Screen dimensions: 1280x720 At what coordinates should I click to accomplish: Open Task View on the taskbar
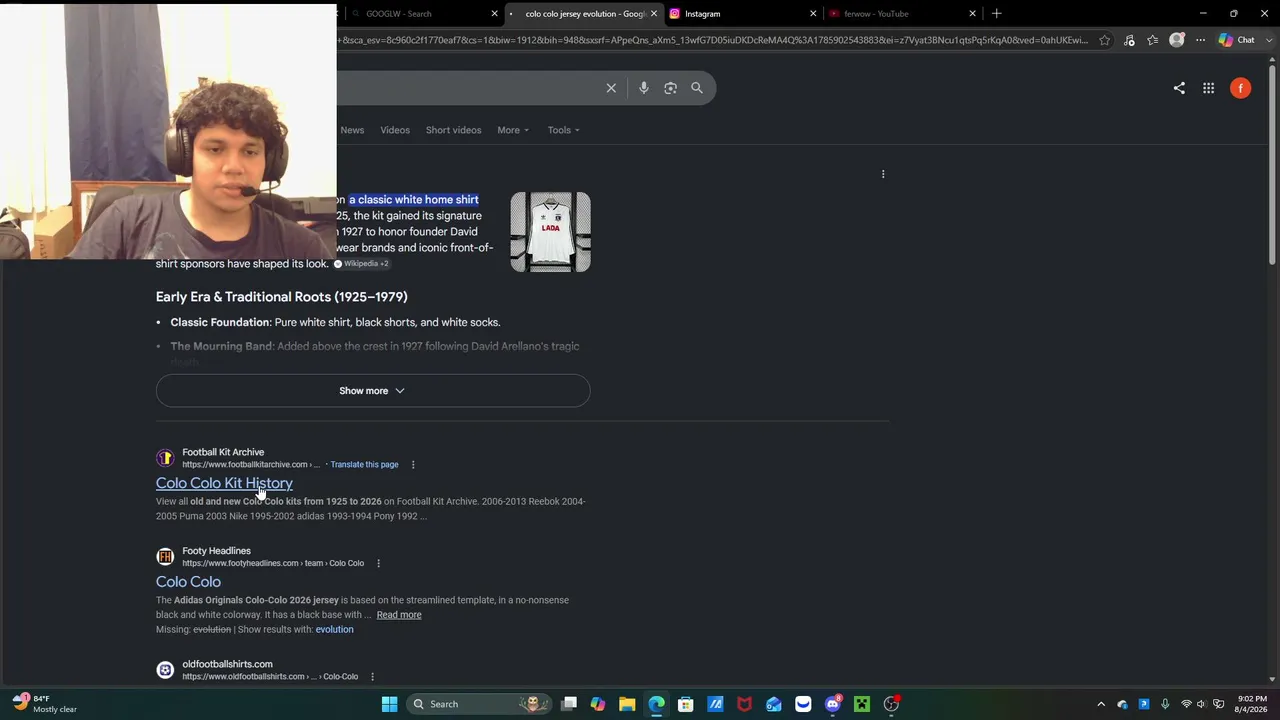pos(569,704)
